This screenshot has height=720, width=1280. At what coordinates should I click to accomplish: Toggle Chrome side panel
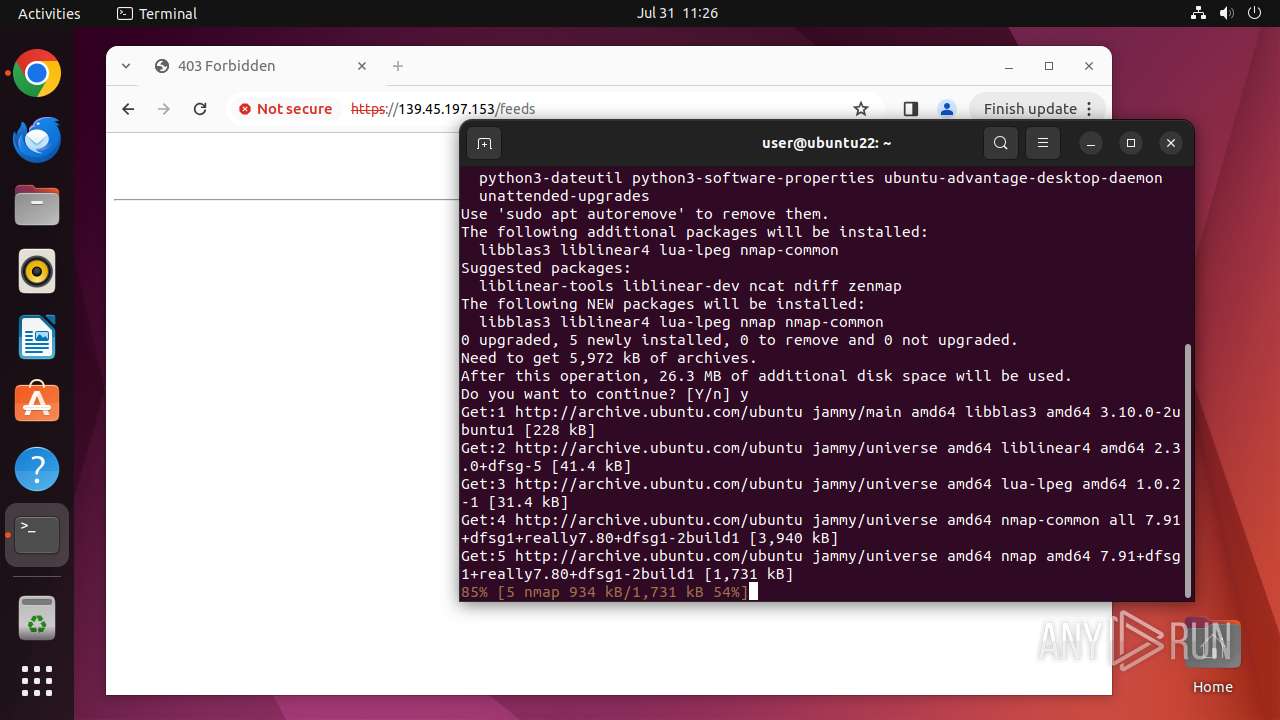click(x=910, y=109)
